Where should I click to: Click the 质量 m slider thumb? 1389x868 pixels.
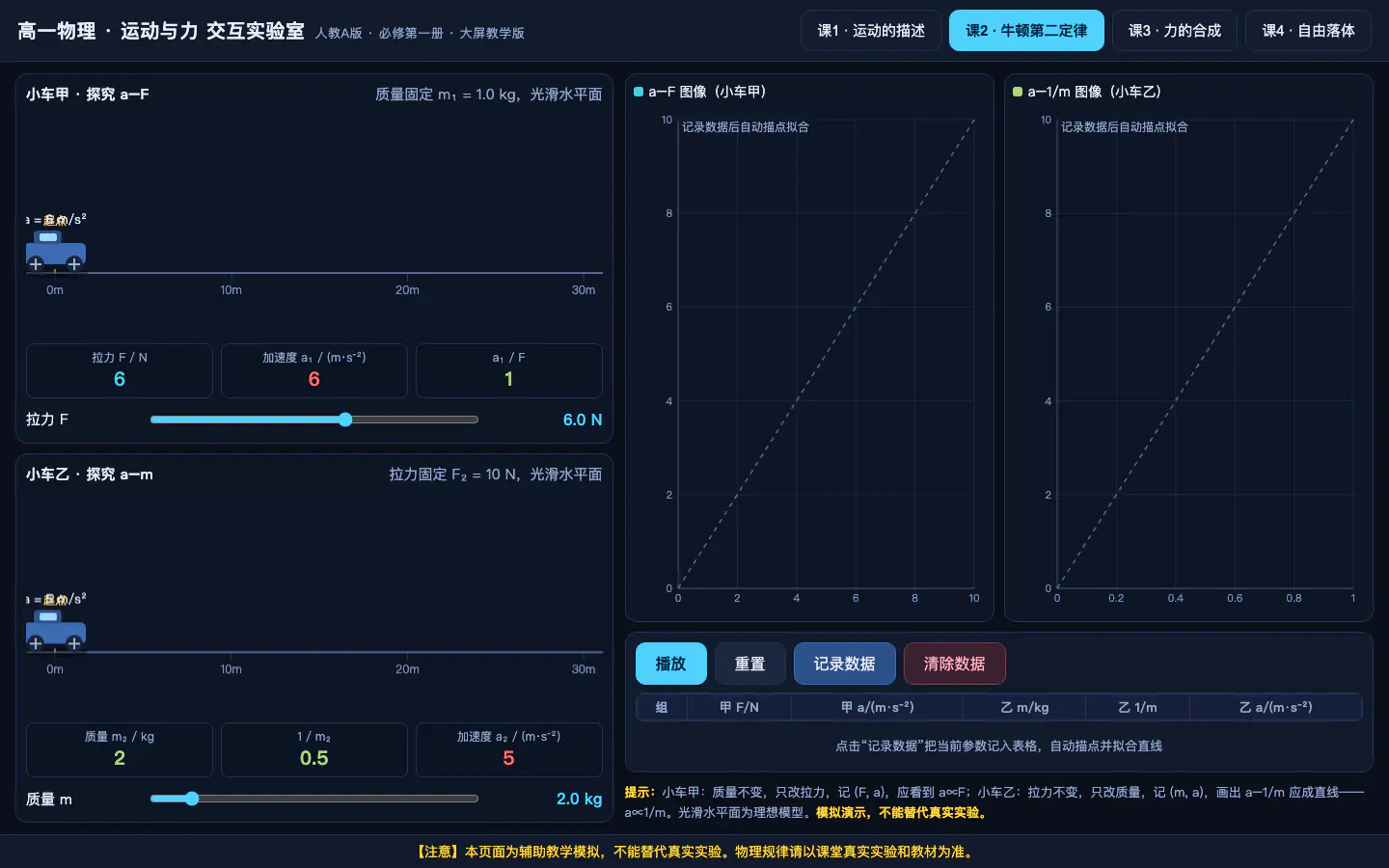click(x=192, y=799)
